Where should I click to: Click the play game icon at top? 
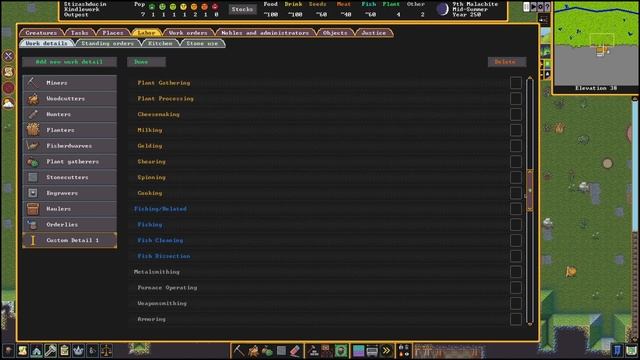[x=533, y=7]
